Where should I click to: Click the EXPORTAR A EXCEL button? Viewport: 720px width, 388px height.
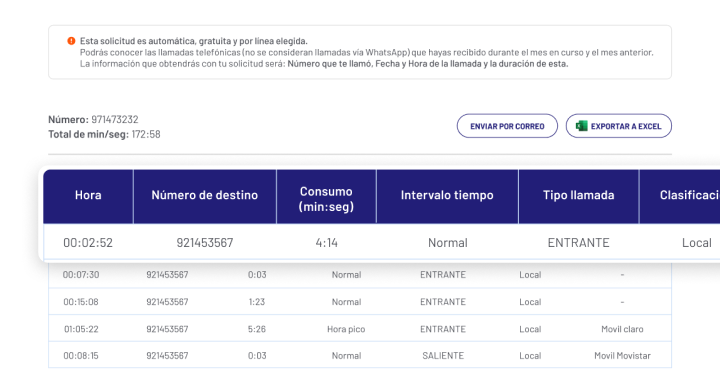tap(619, 126)
